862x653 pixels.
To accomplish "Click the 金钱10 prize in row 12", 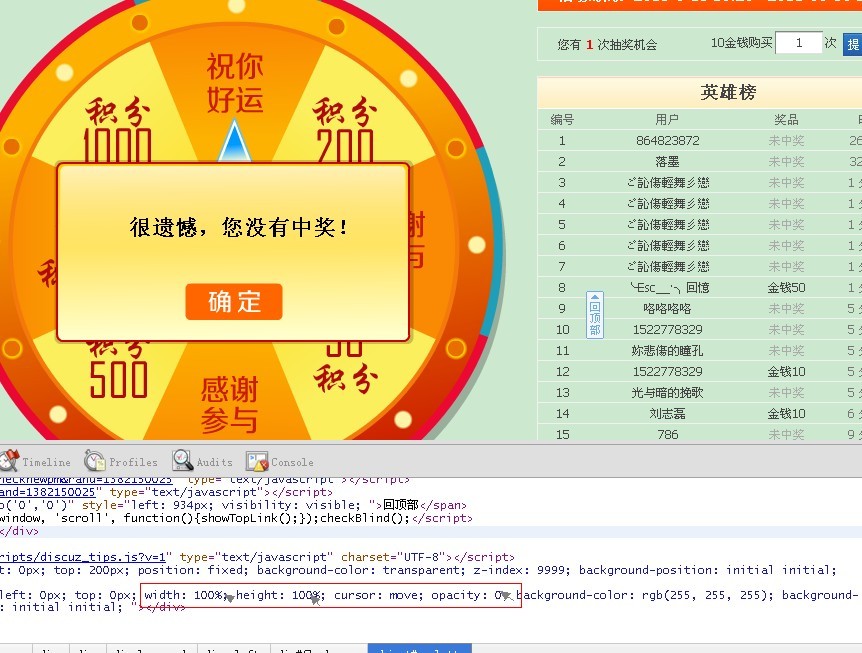I will [786, 372].
